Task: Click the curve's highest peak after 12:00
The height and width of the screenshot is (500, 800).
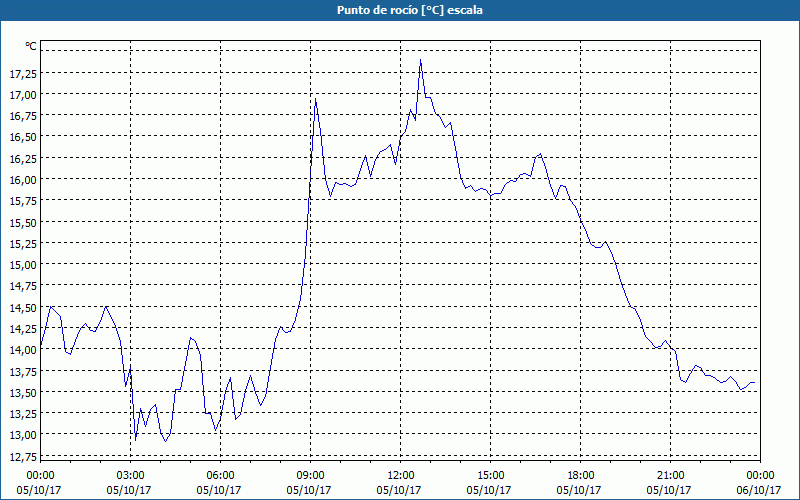Action: [x=420, y=61]
